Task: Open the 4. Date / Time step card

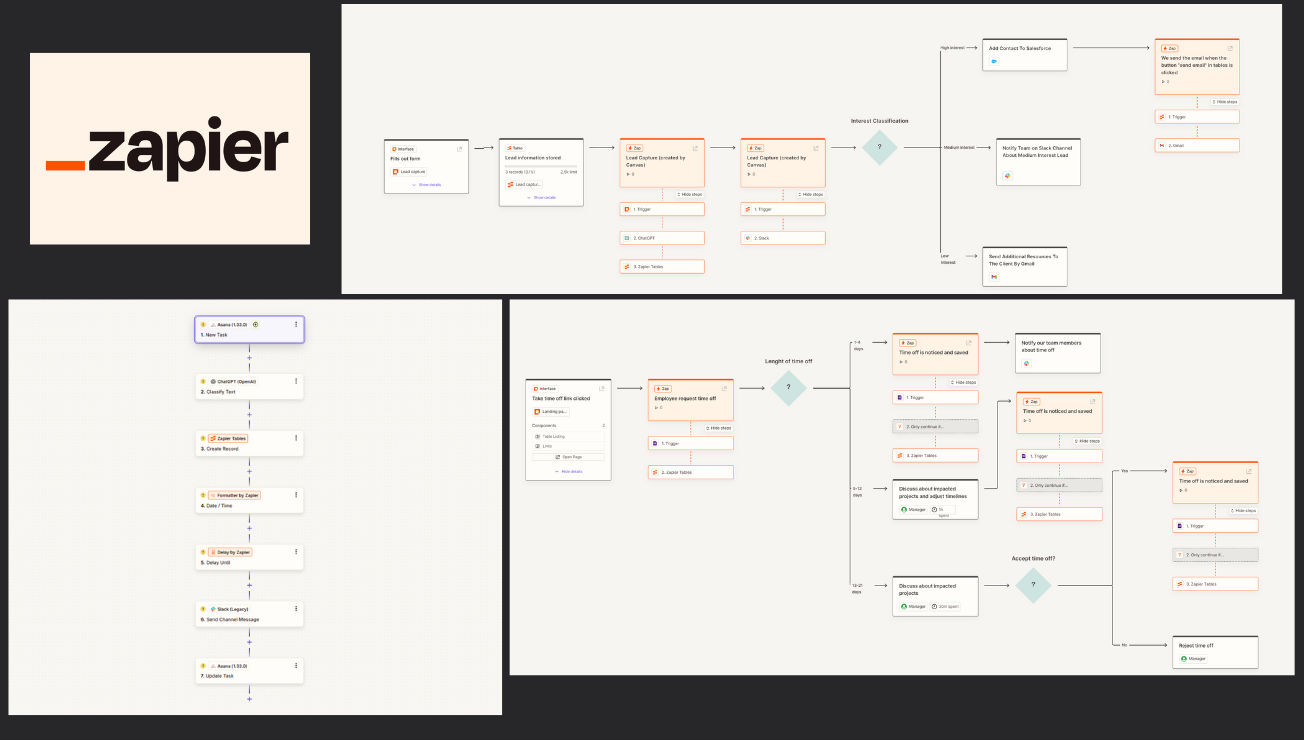Action: [249, 500]
